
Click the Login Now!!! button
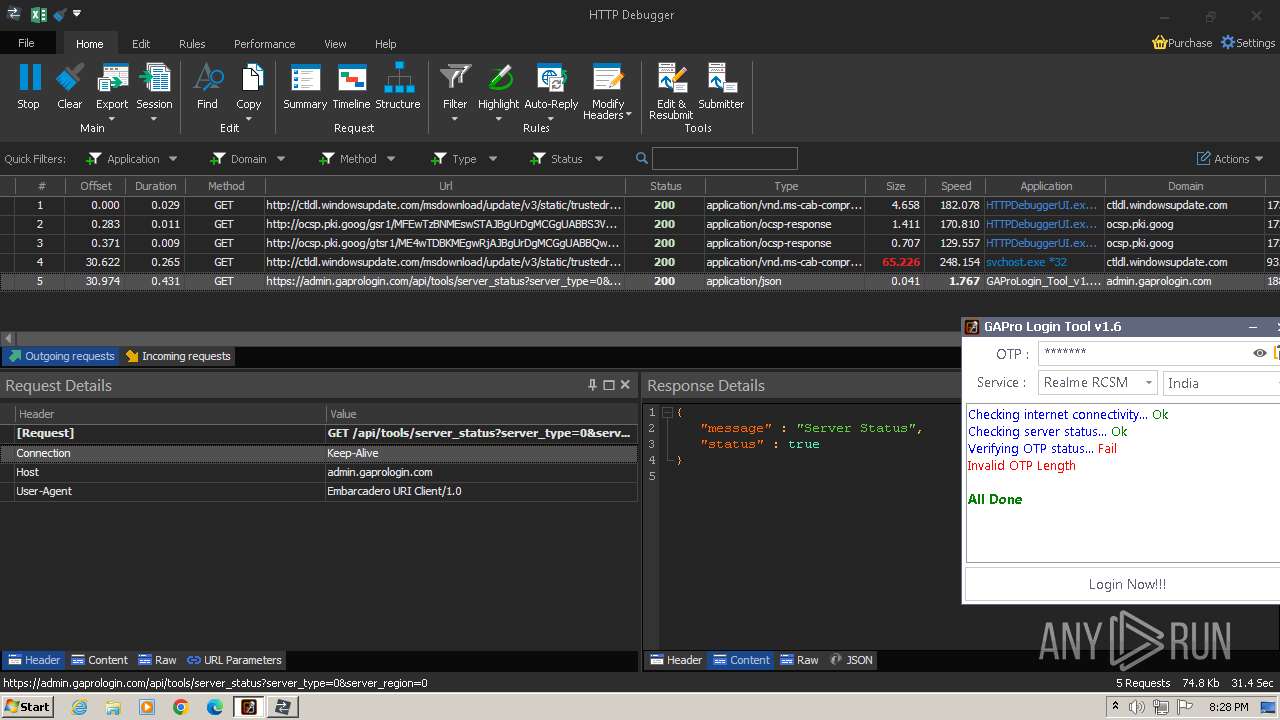pyautogui.click(x=1123, y=585)
